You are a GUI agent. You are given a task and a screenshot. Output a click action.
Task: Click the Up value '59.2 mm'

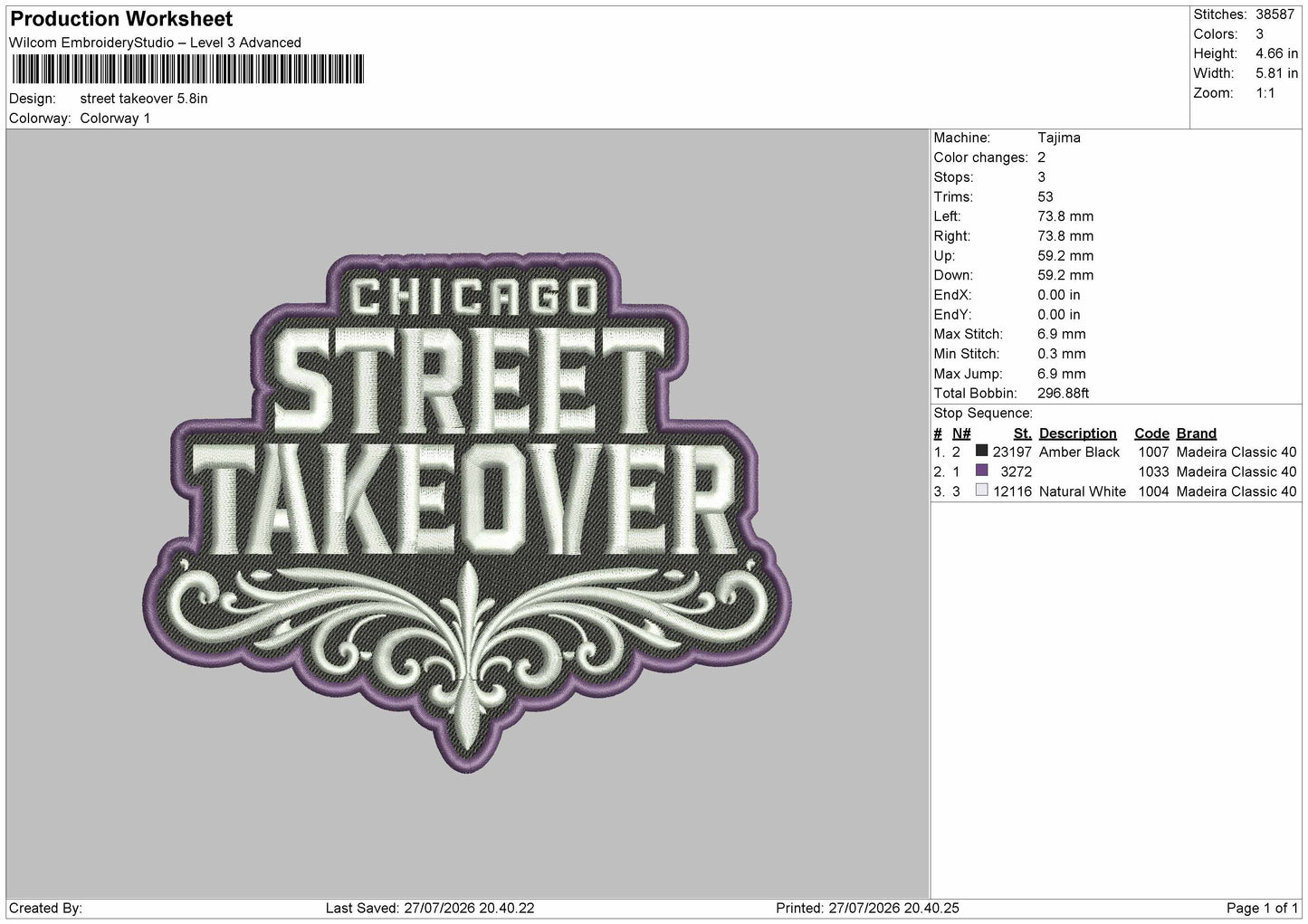click(x=1065, y=256)
